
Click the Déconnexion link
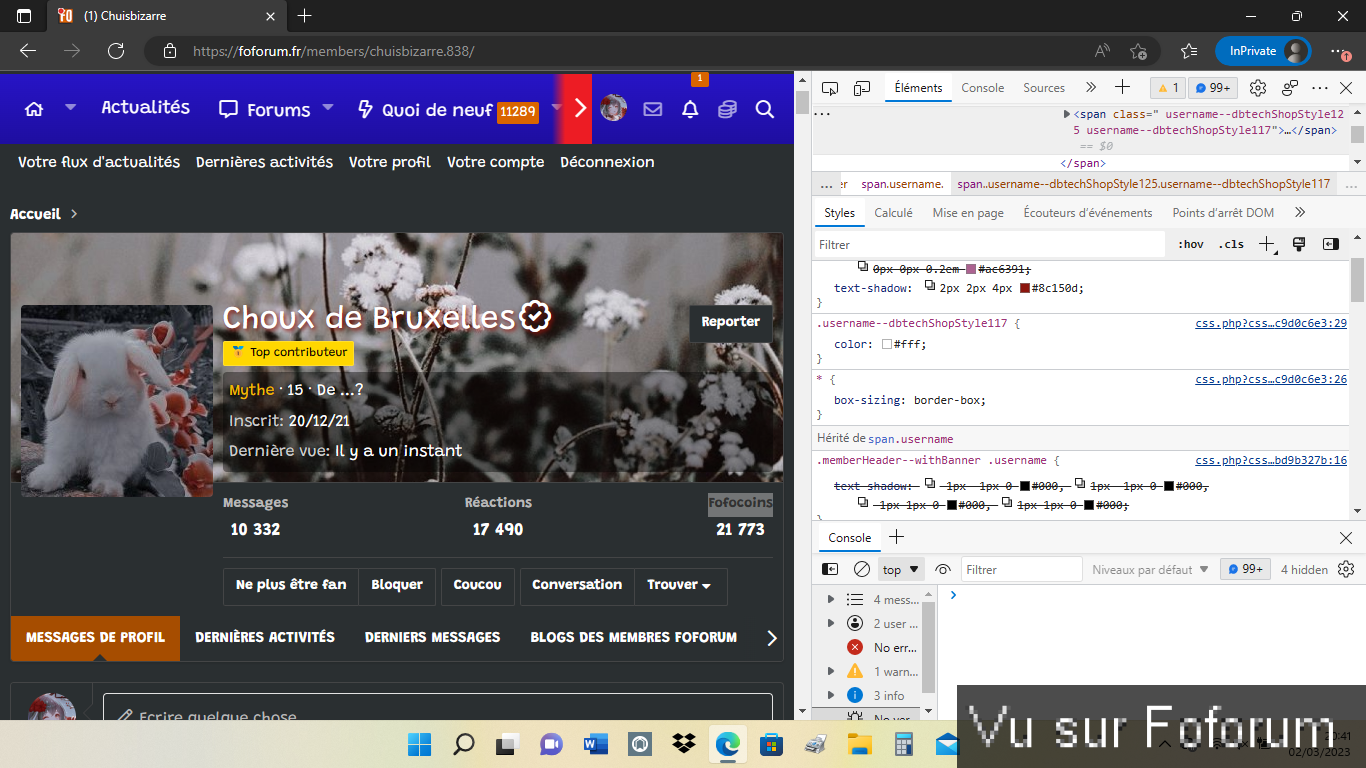(607, 162)
